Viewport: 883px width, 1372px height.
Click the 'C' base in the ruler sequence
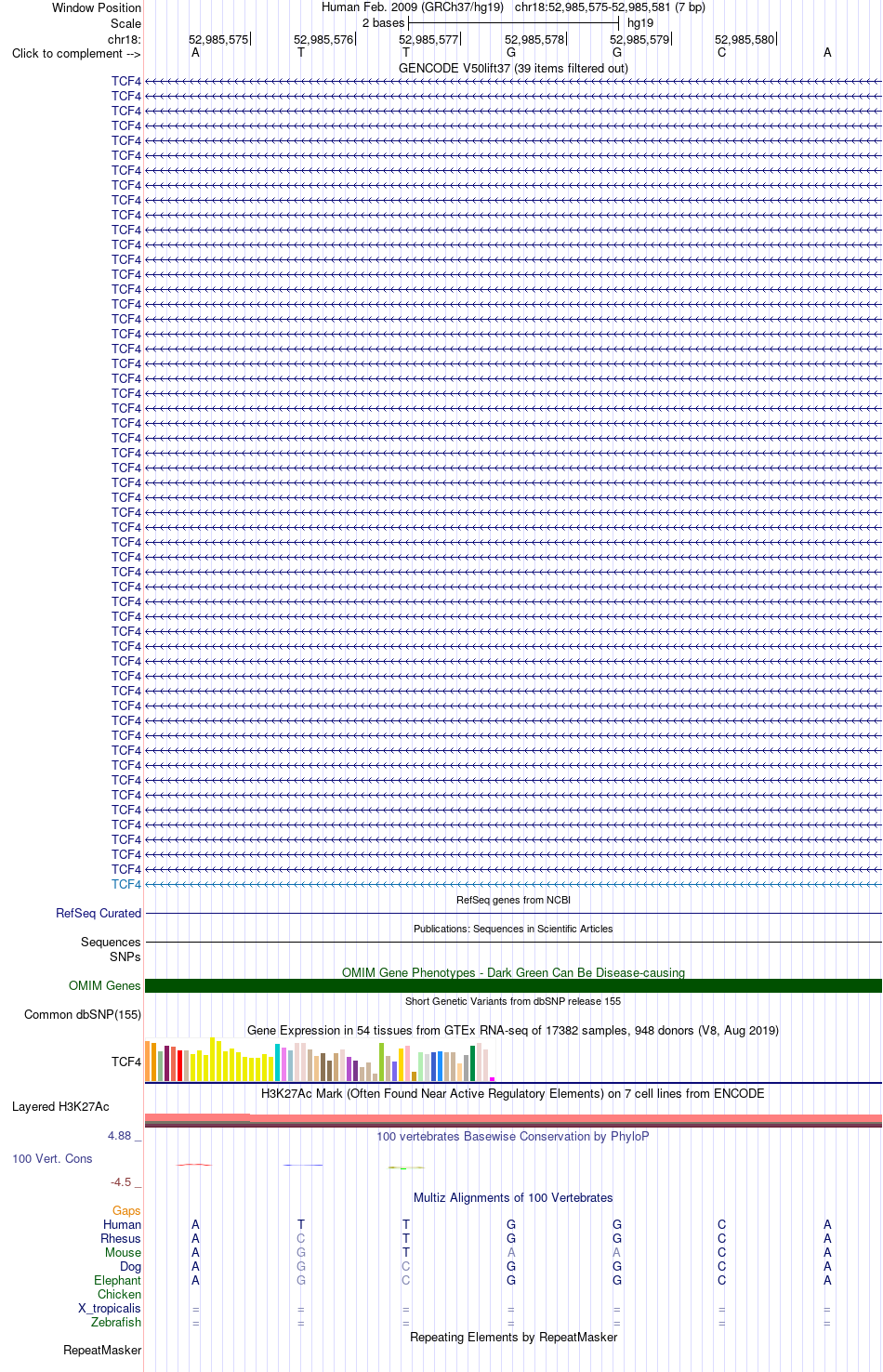[722, 53]
